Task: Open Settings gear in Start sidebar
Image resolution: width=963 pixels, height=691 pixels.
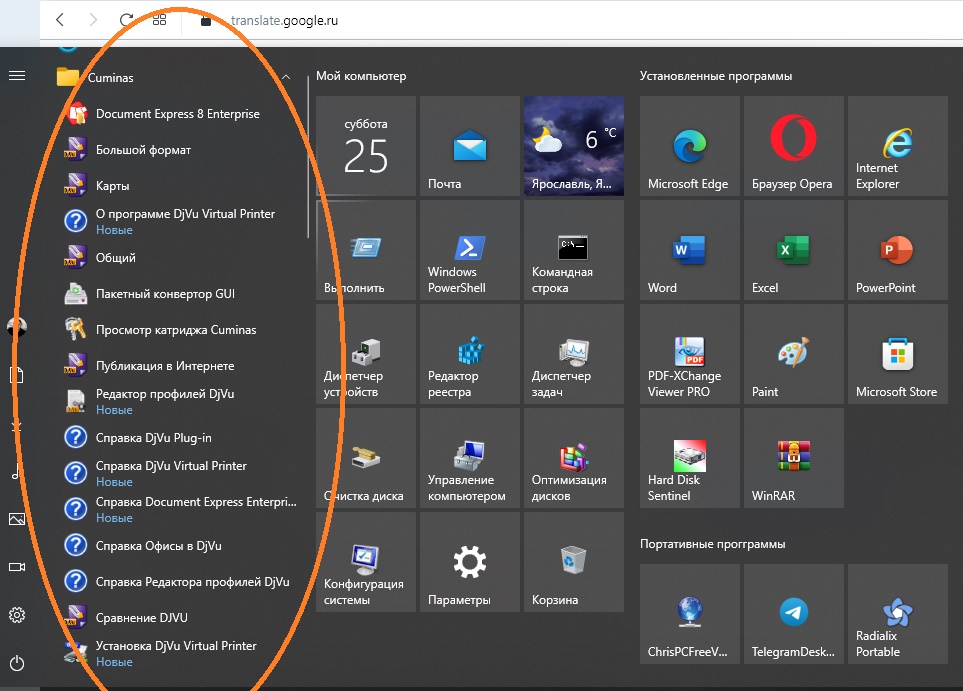Action: 17,615
